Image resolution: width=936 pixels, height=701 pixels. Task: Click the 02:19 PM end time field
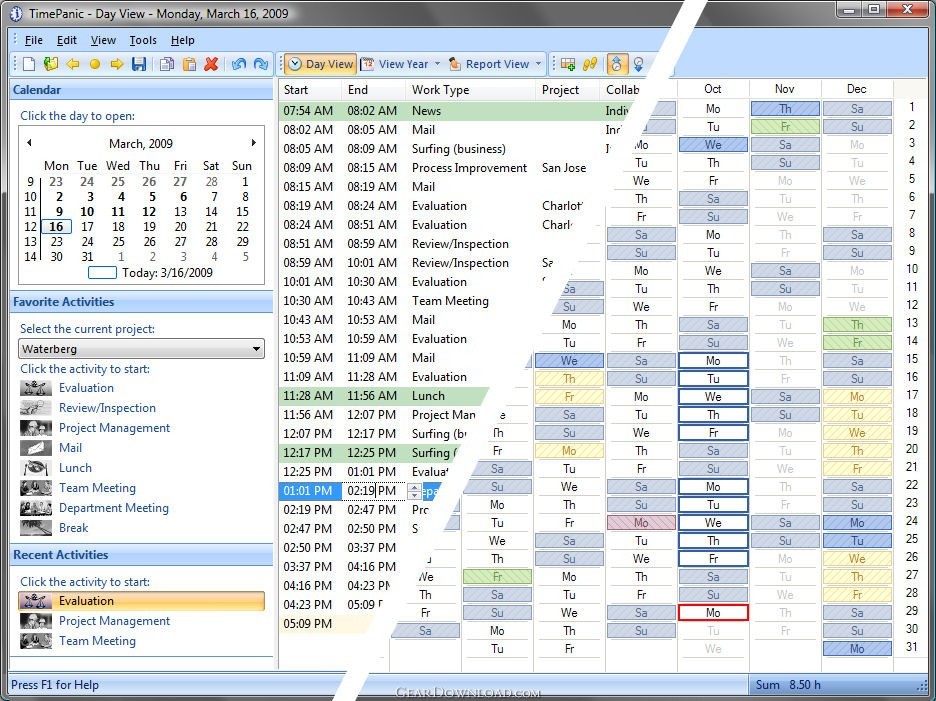(374, 491)
